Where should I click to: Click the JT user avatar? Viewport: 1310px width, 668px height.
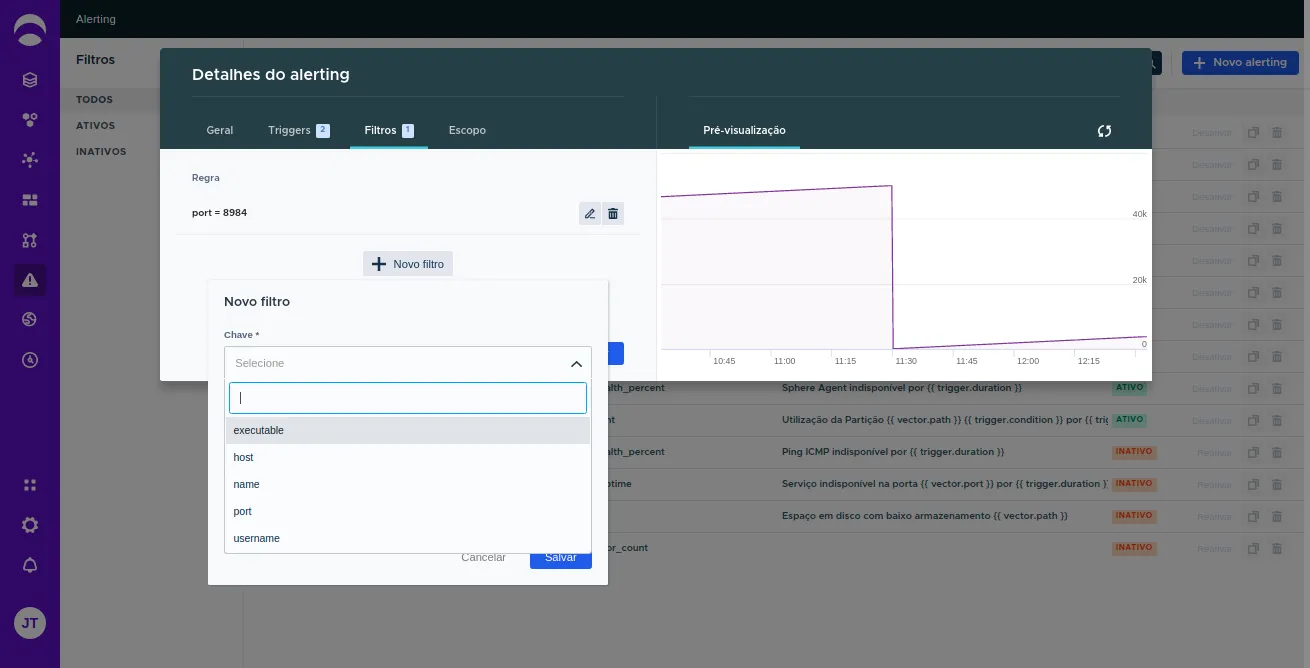[30, 623]
